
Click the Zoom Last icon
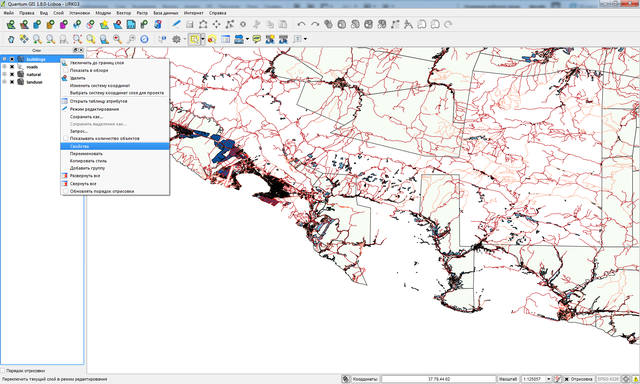point(118,39)
